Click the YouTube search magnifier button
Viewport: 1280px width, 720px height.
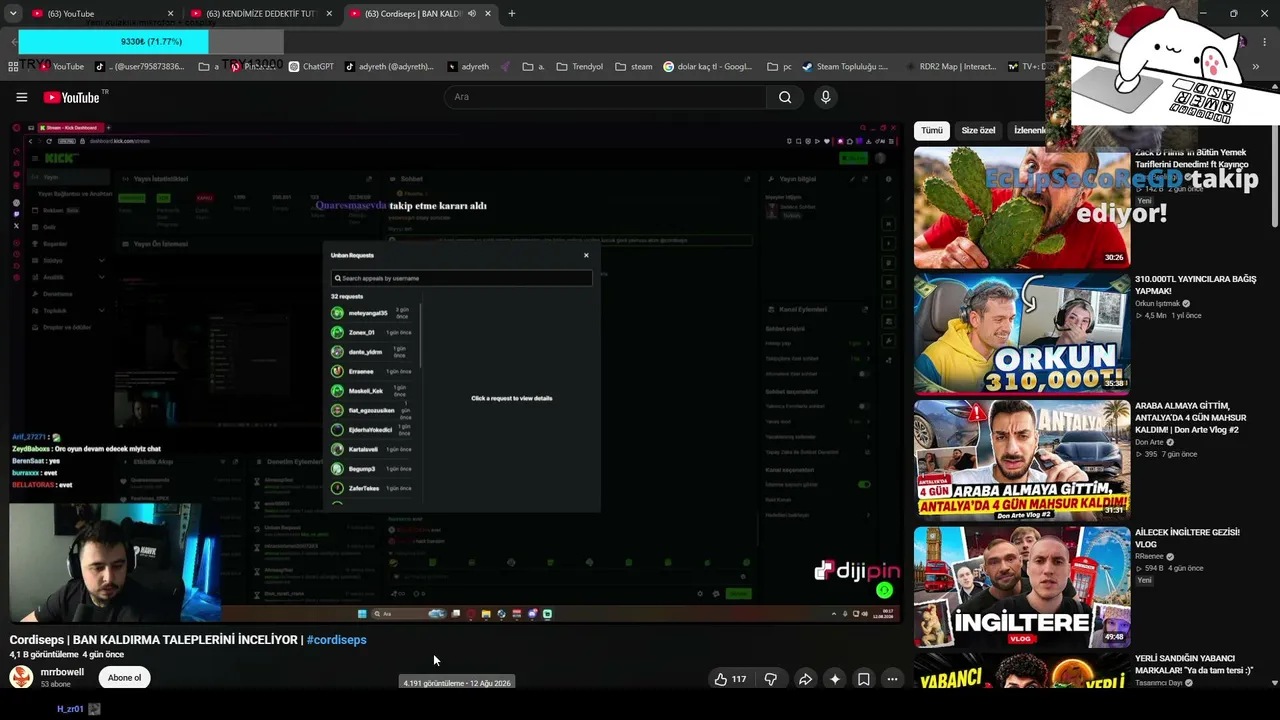coord(785,97)
